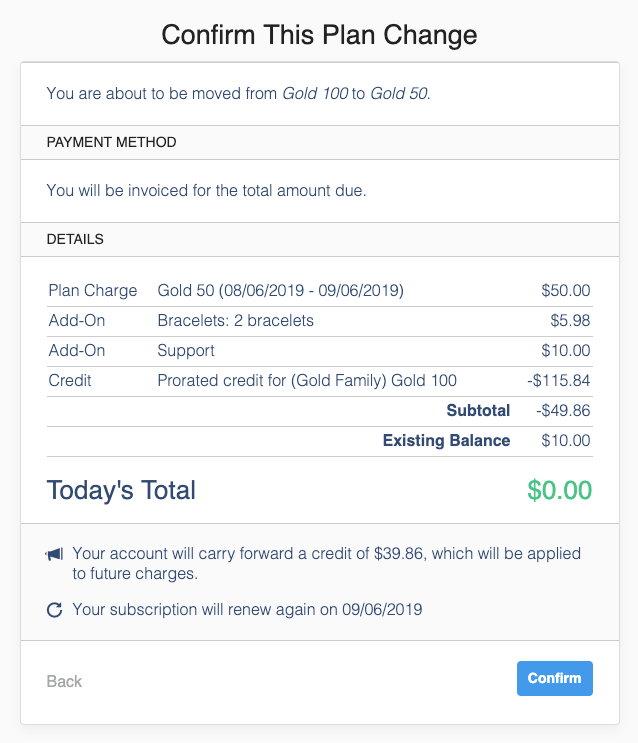The height and width of the screenshot is (743, 638).
Task: Select the Prorated credit Gold 100 line
Action: 307,380
